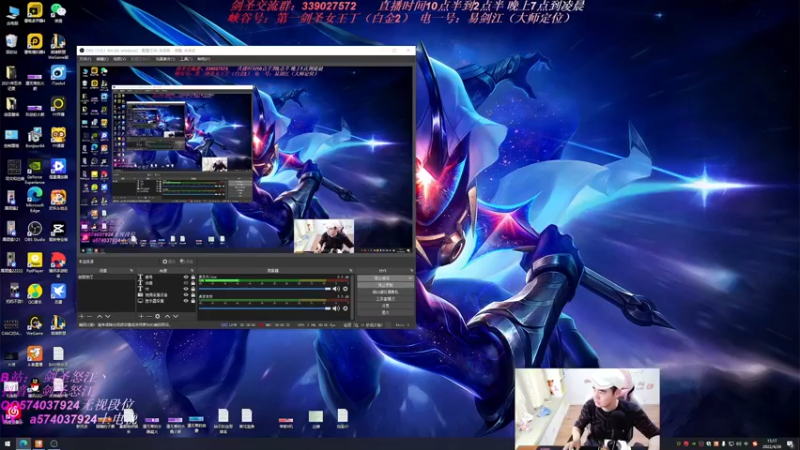800x450 pixels.
Task: Open the taskbar clock and date
Action: [x=771, y=443]
